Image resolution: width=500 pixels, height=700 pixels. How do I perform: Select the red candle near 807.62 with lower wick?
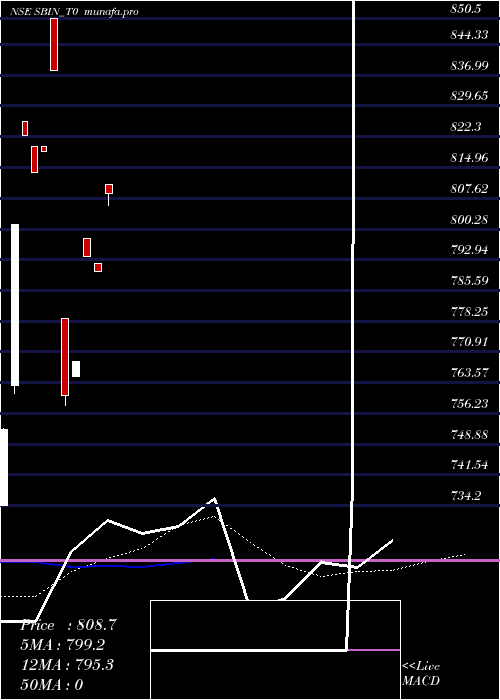[109, 189]
